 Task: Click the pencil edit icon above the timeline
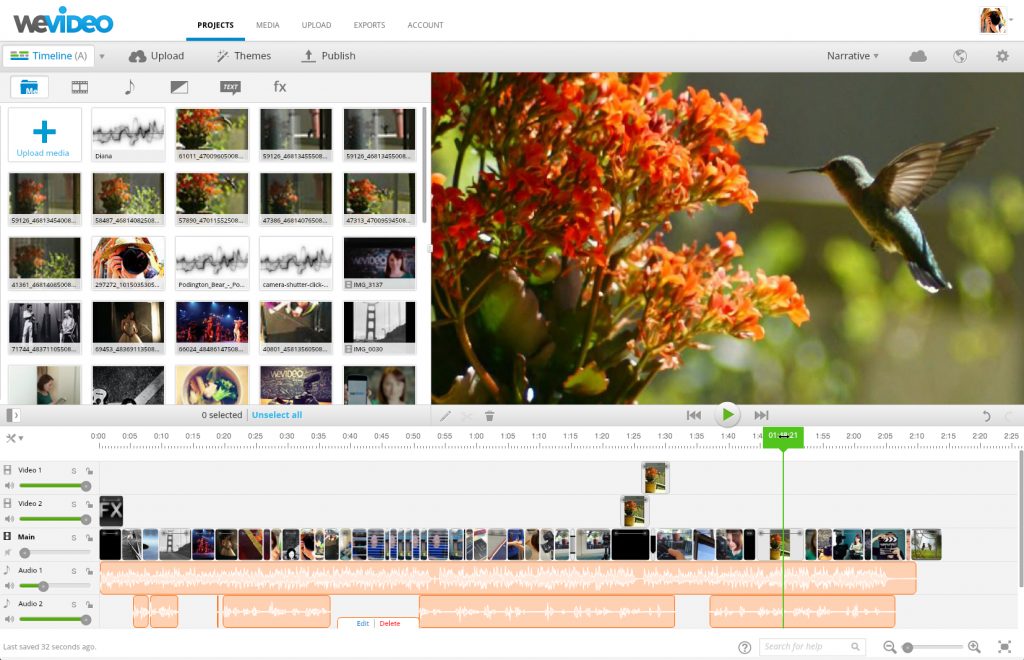(x=445, y=415)
